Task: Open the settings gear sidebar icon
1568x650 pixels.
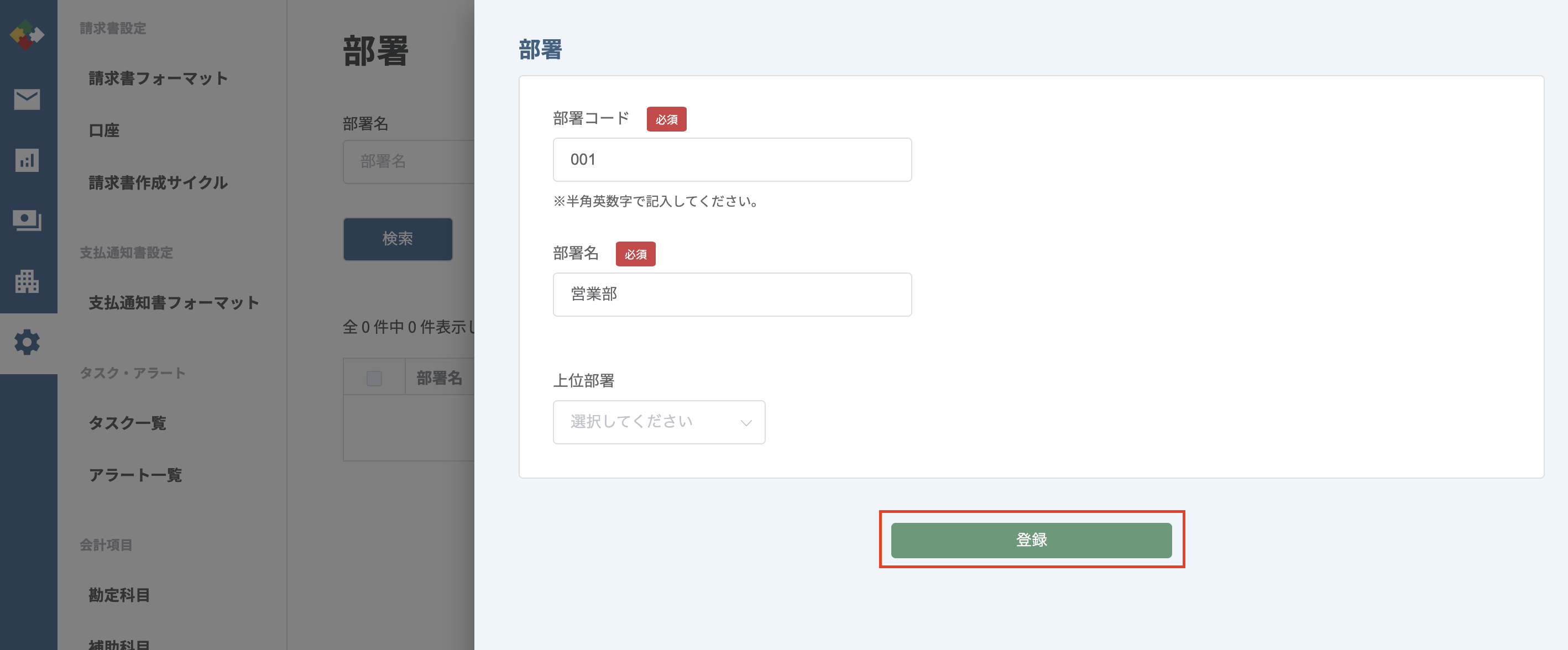Action: pyautogui.click(x=28, y=343)
